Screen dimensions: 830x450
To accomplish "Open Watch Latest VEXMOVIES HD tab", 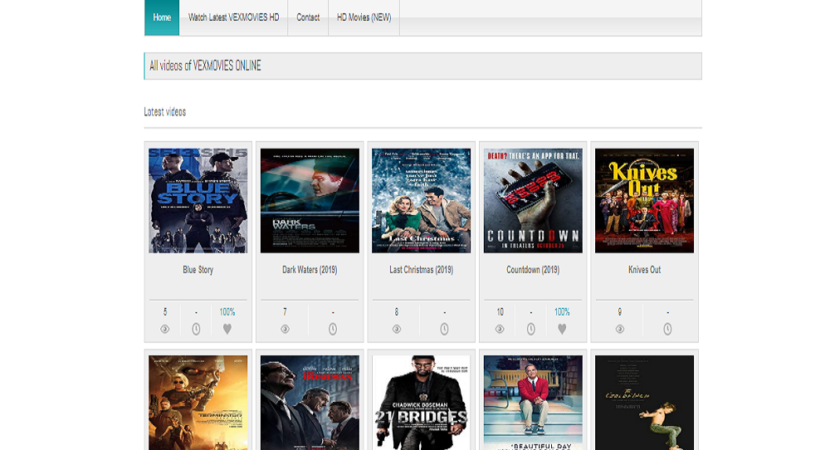I will click(x=233, y=17).
